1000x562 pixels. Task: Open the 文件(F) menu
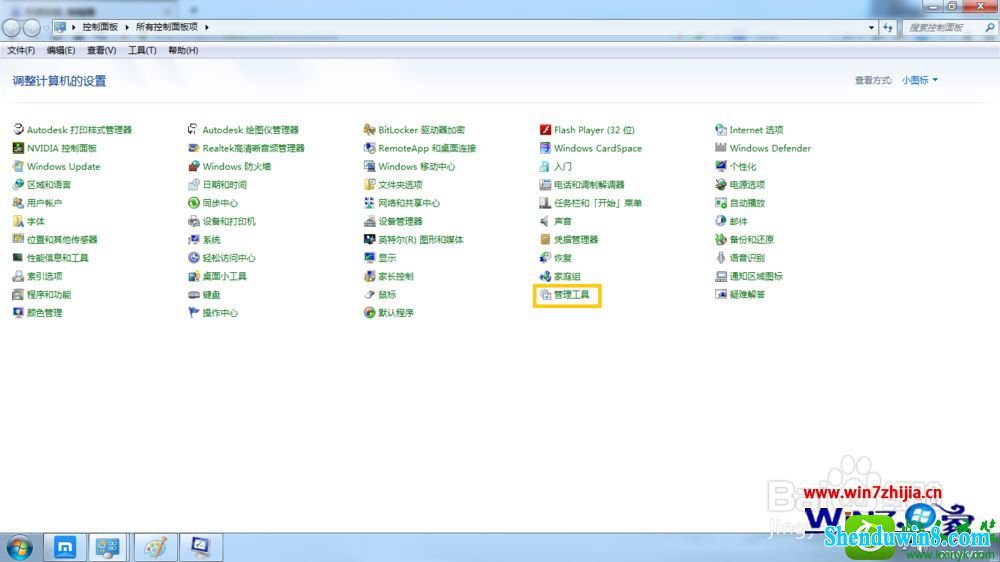[x=21, y=50]
